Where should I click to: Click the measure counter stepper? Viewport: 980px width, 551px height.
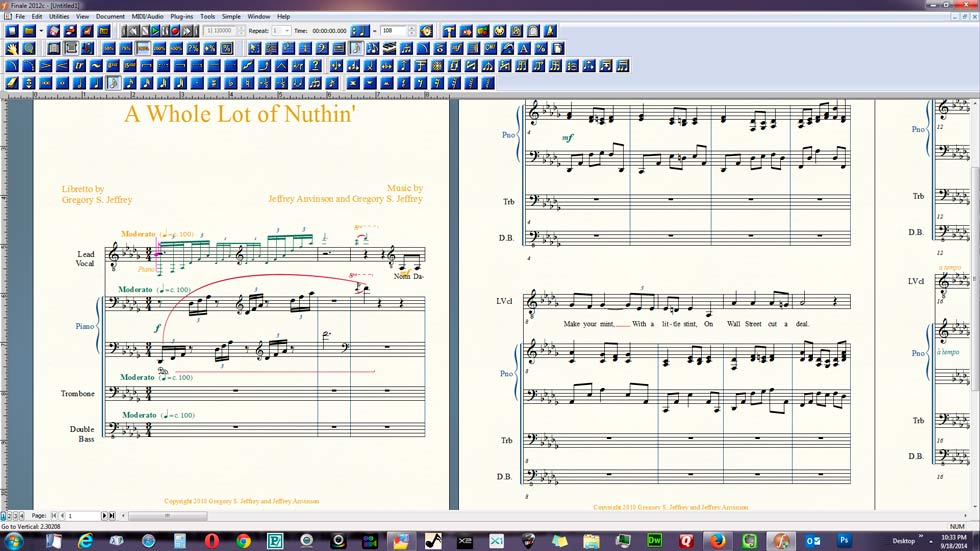[x=241, y=31]
